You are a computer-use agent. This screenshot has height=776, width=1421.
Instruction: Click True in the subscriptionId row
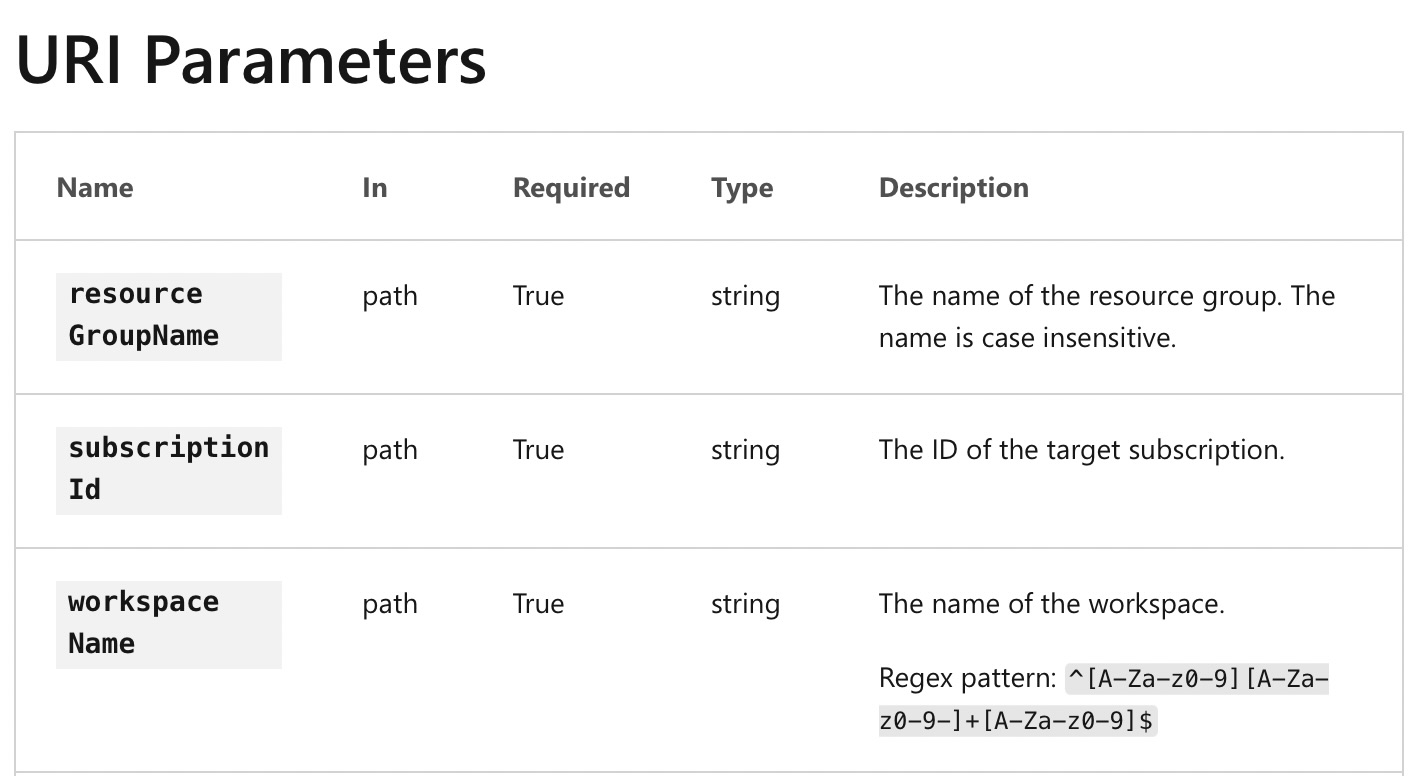click(538, 450)
